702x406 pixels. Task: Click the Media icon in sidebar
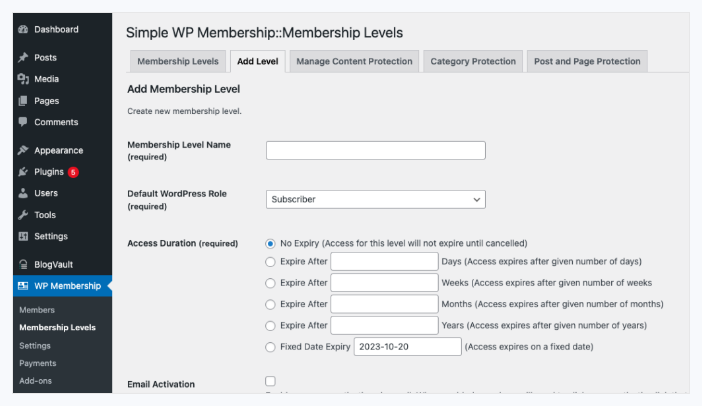click(x=23, y=79)
